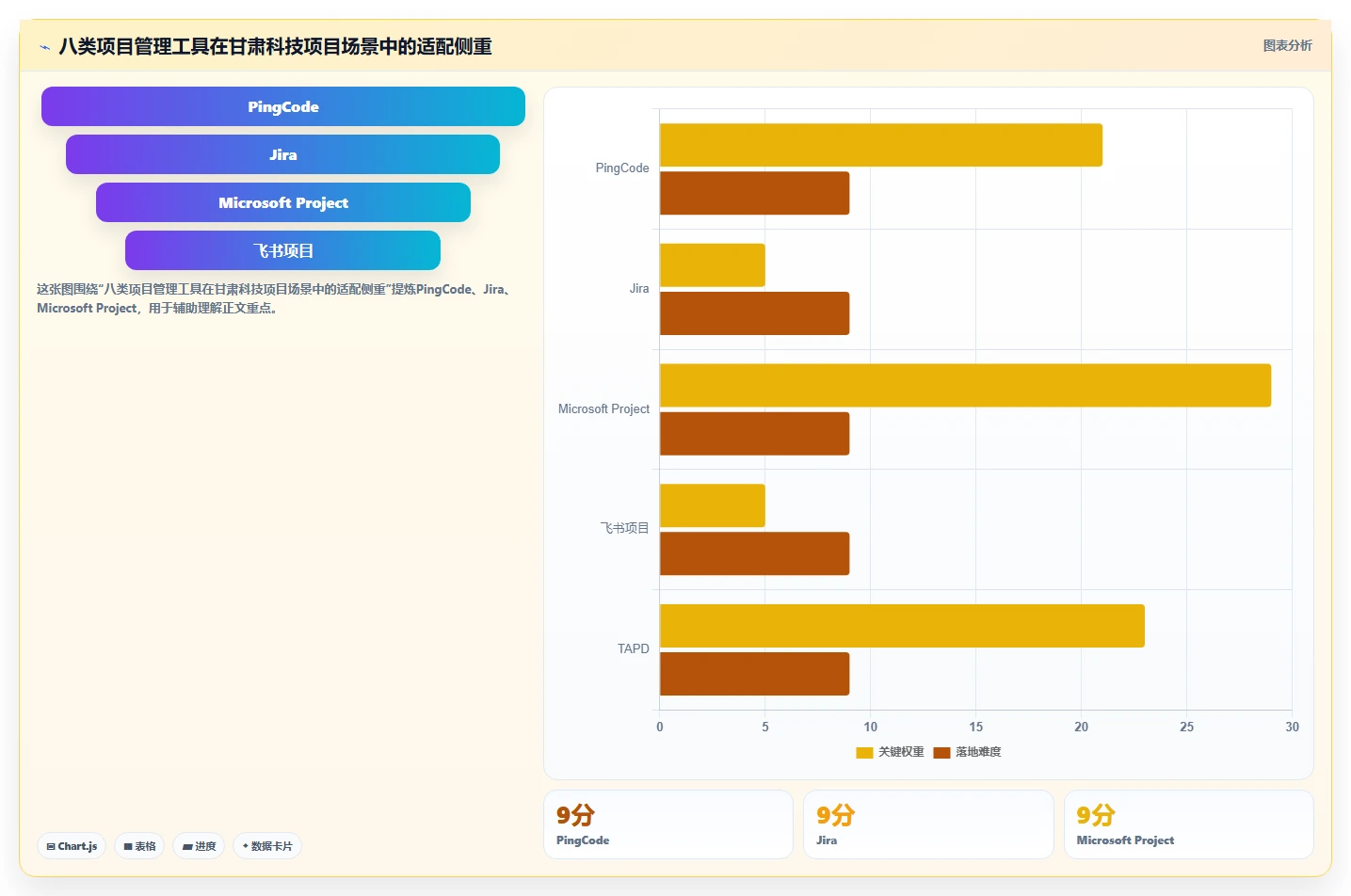The image size is (1351, 896).
Task: Click the TAPD y-axis label
Action: click(x=634, y=649)
